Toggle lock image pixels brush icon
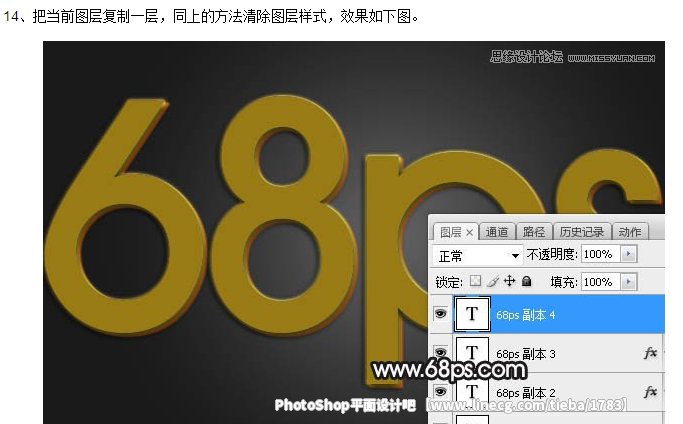The height and width of the screenshot is (424, 683). pos(493,282)
